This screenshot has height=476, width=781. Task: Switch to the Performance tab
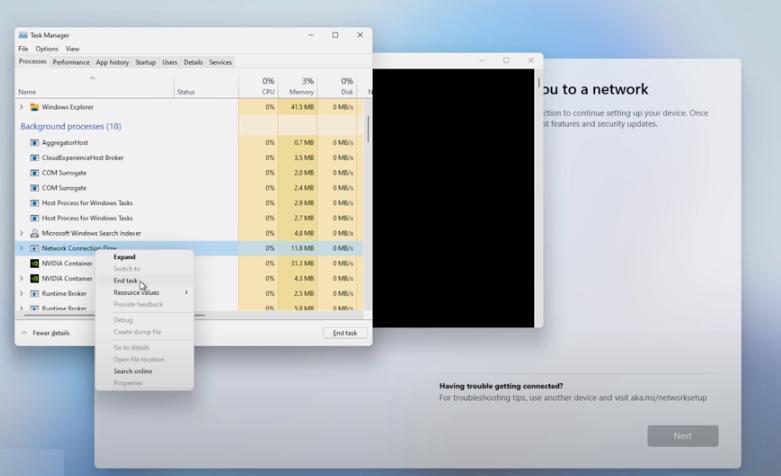pos(71,62)
